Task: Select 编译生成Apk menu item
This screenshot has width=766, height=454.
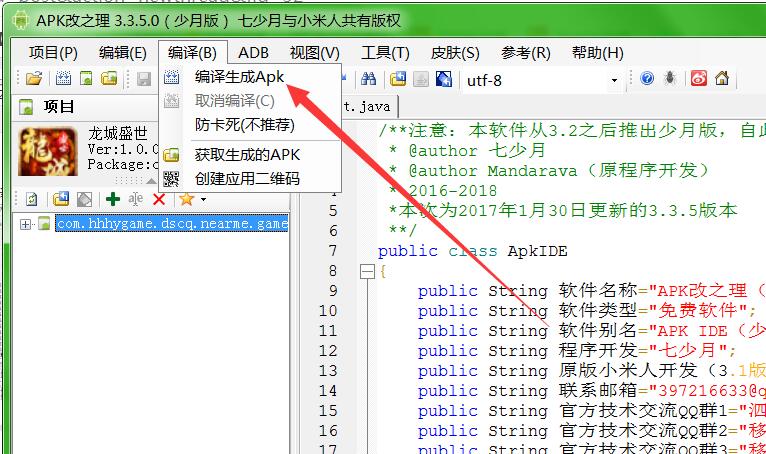Action: [x=240, y=78]
